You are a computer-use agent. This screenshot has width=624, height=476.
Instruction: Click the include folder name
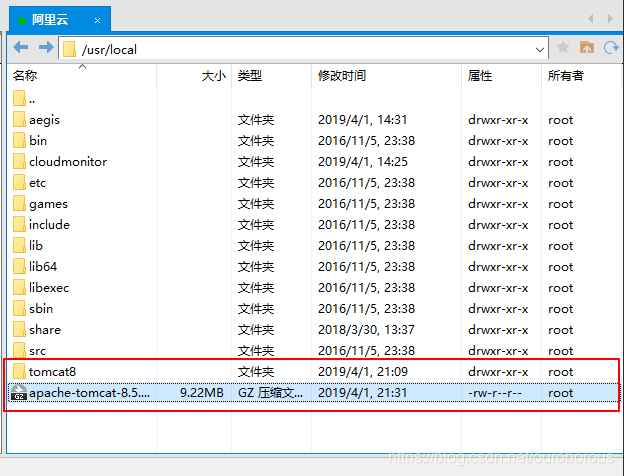click(x=49, y=224)
